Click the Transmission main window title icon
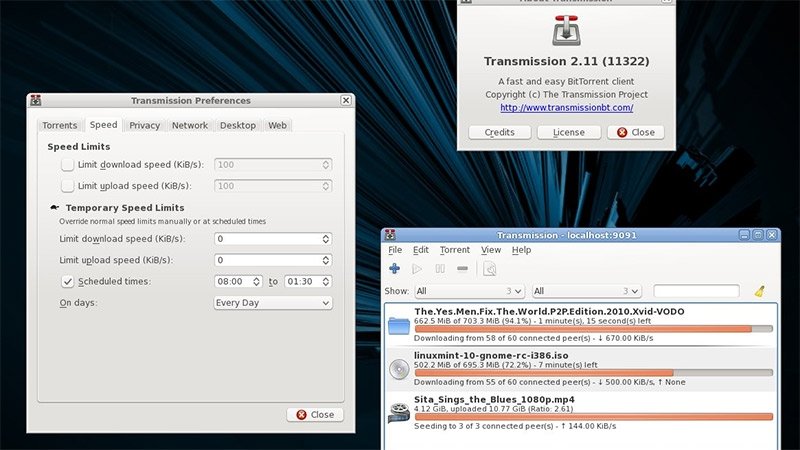Viewport: 800px width, 450px height. (x=390, y=235)
